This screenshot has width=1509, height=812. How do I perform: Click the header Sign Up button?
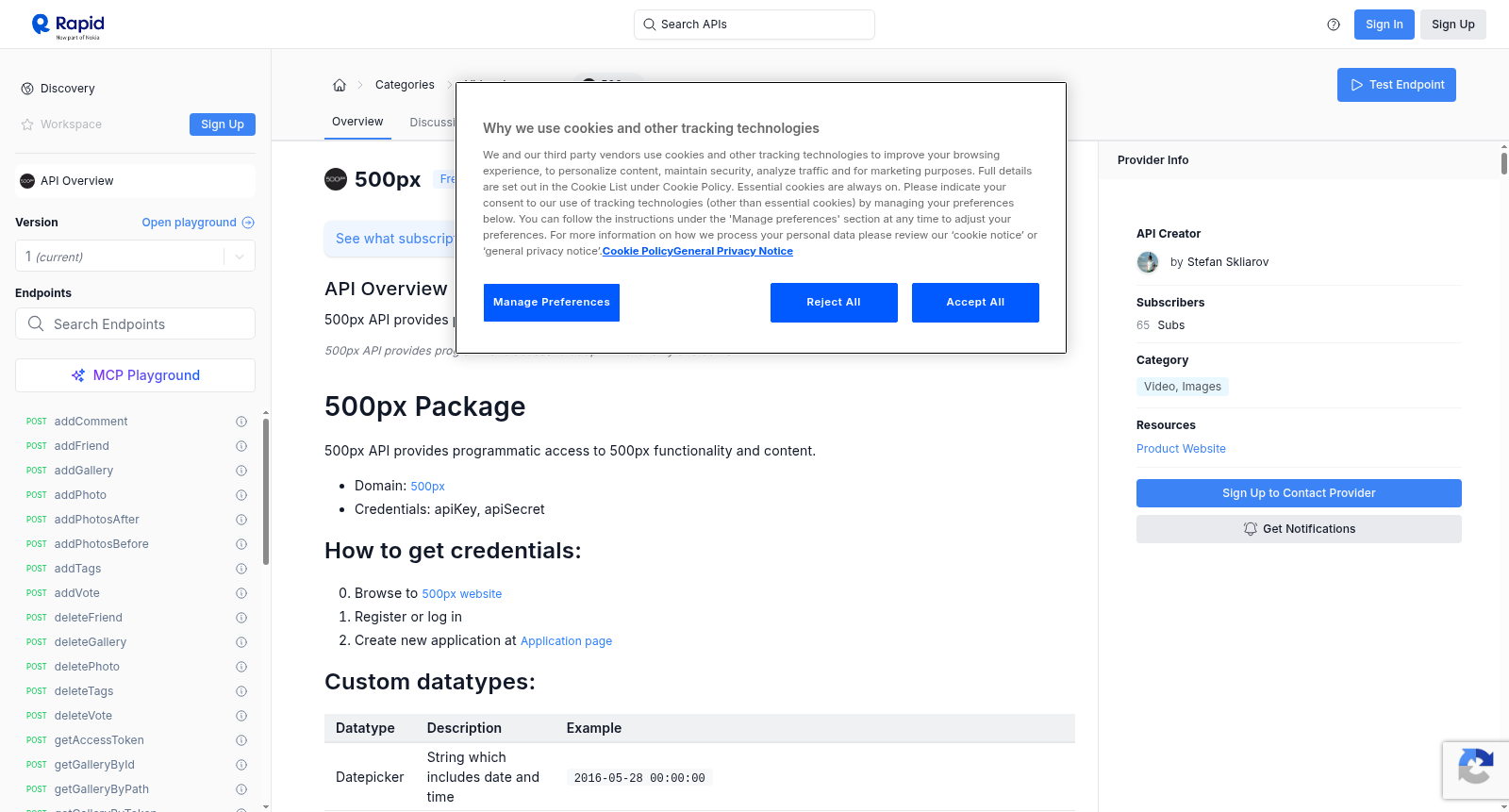pyautogui.click(x=1453, y=25)
